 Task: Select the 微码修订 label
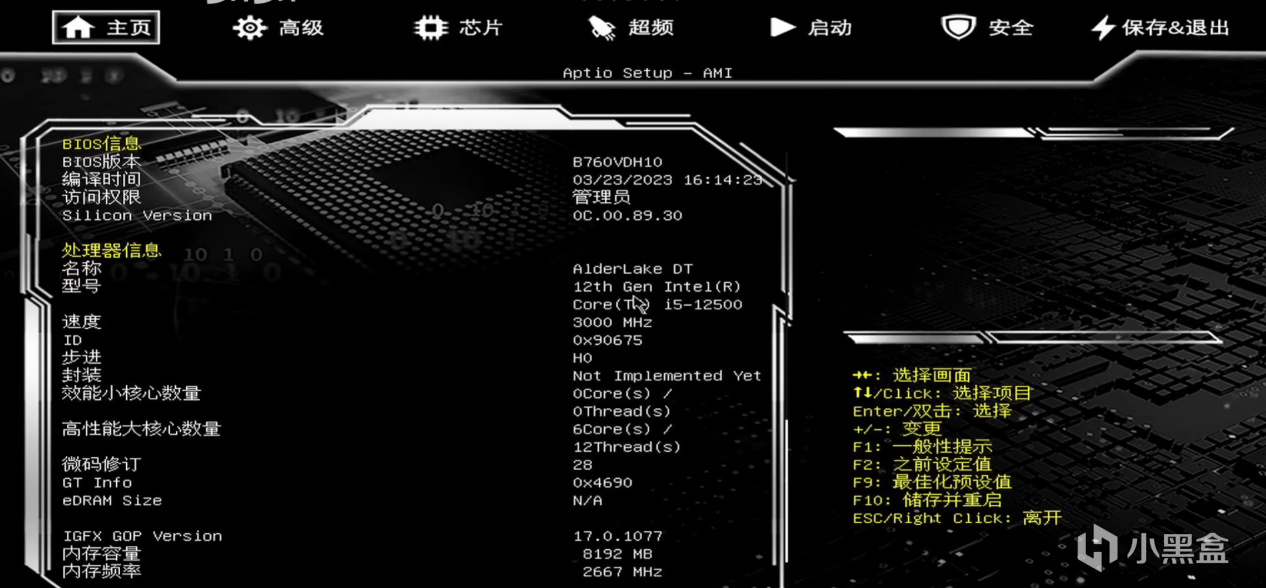[x=102, y=465]
